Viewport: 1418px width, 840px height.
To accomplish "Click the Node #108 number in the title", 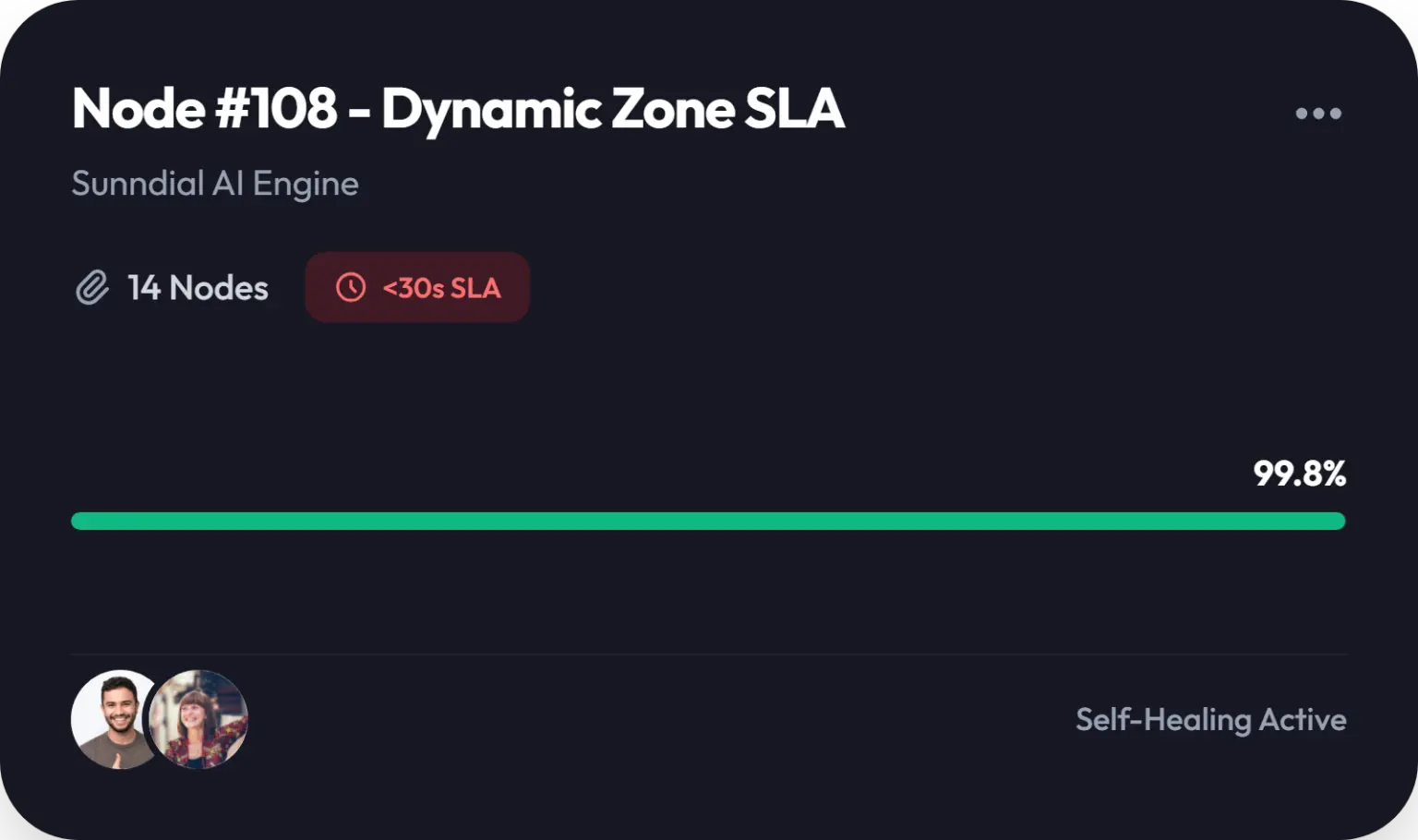I will tap(276, 109).
